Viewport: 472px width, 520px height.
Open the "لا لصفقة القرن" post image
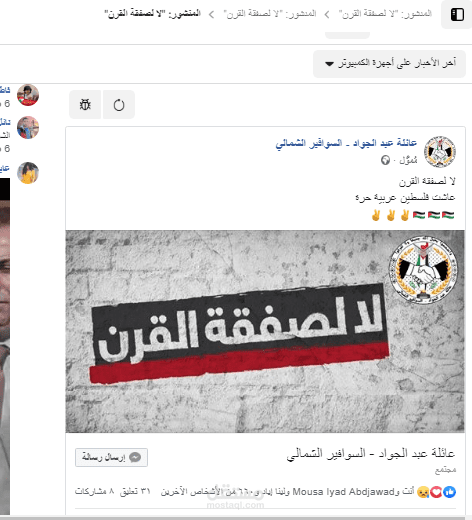click(x=265, y=331)
